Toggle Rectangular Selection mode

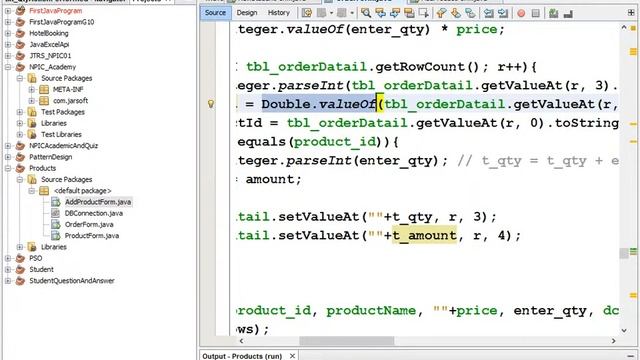[x=423, y=13]
